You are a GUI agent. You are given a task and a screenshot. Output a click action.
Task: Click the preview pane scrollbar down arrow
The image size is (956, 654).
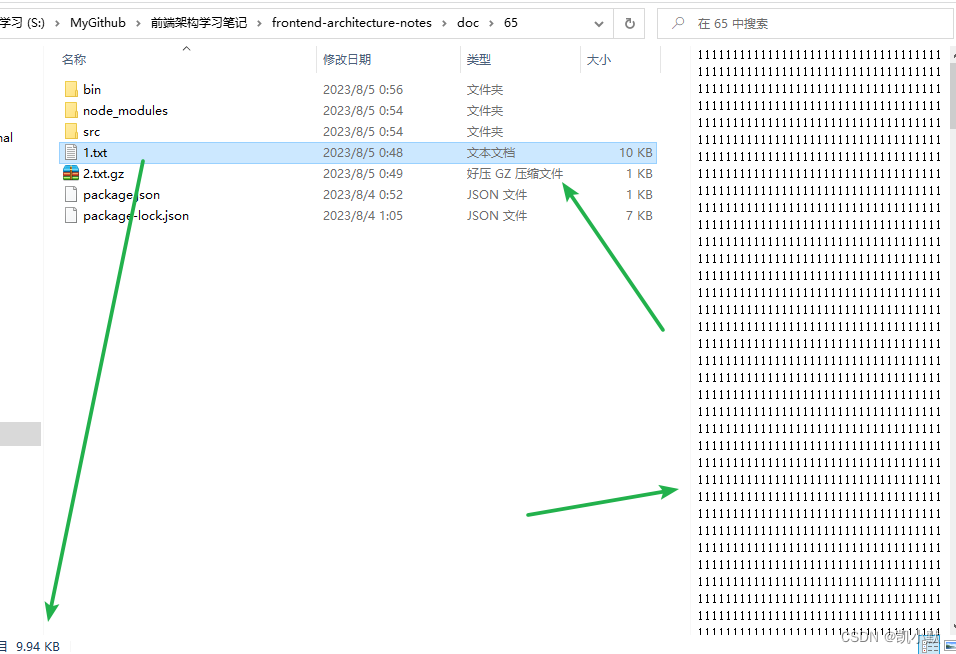(x=953, y=627)
